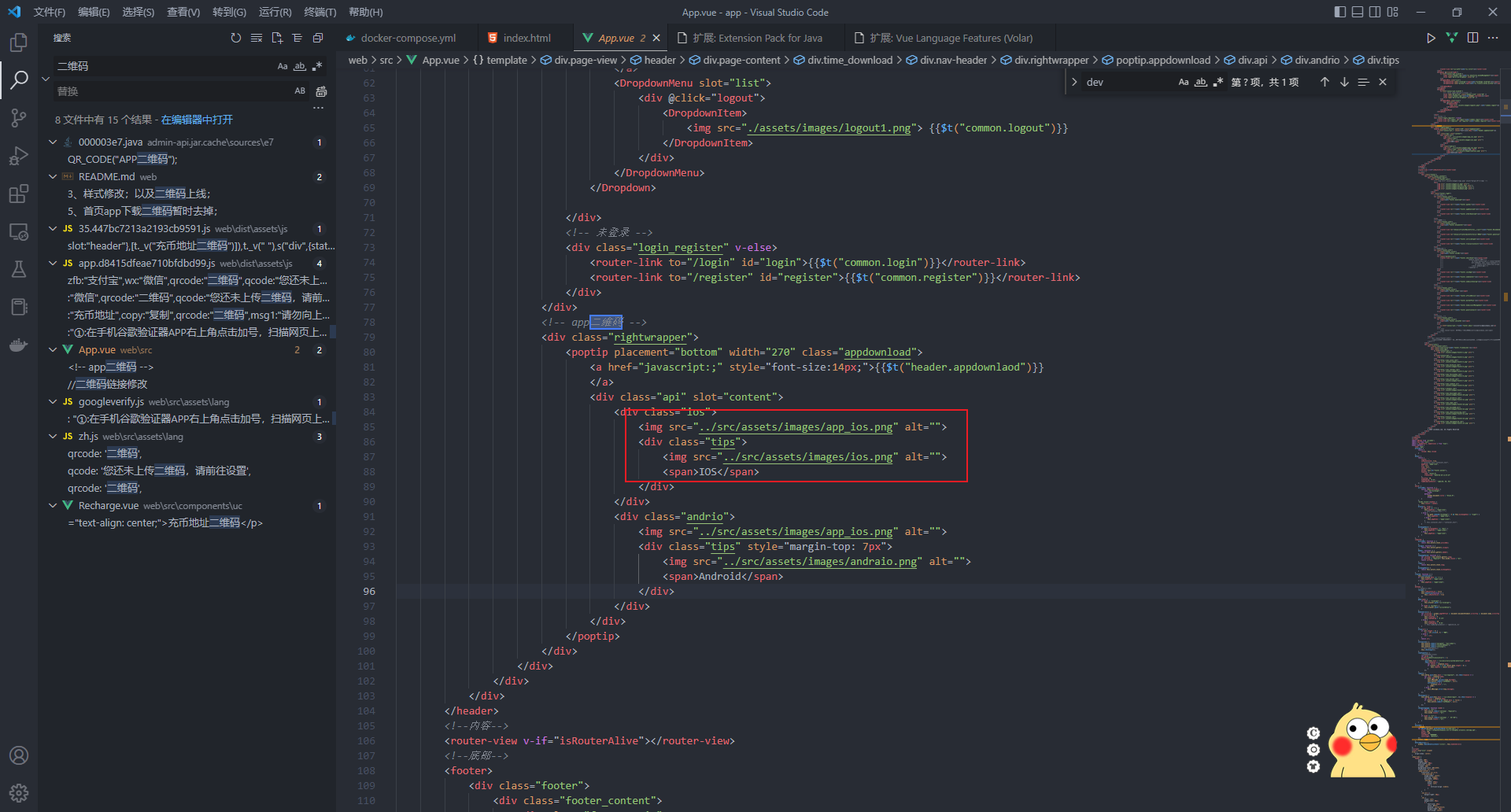Screen dimensions: 1511x812
Task: Open Run and Debug view
Action: tap(19, 156)
